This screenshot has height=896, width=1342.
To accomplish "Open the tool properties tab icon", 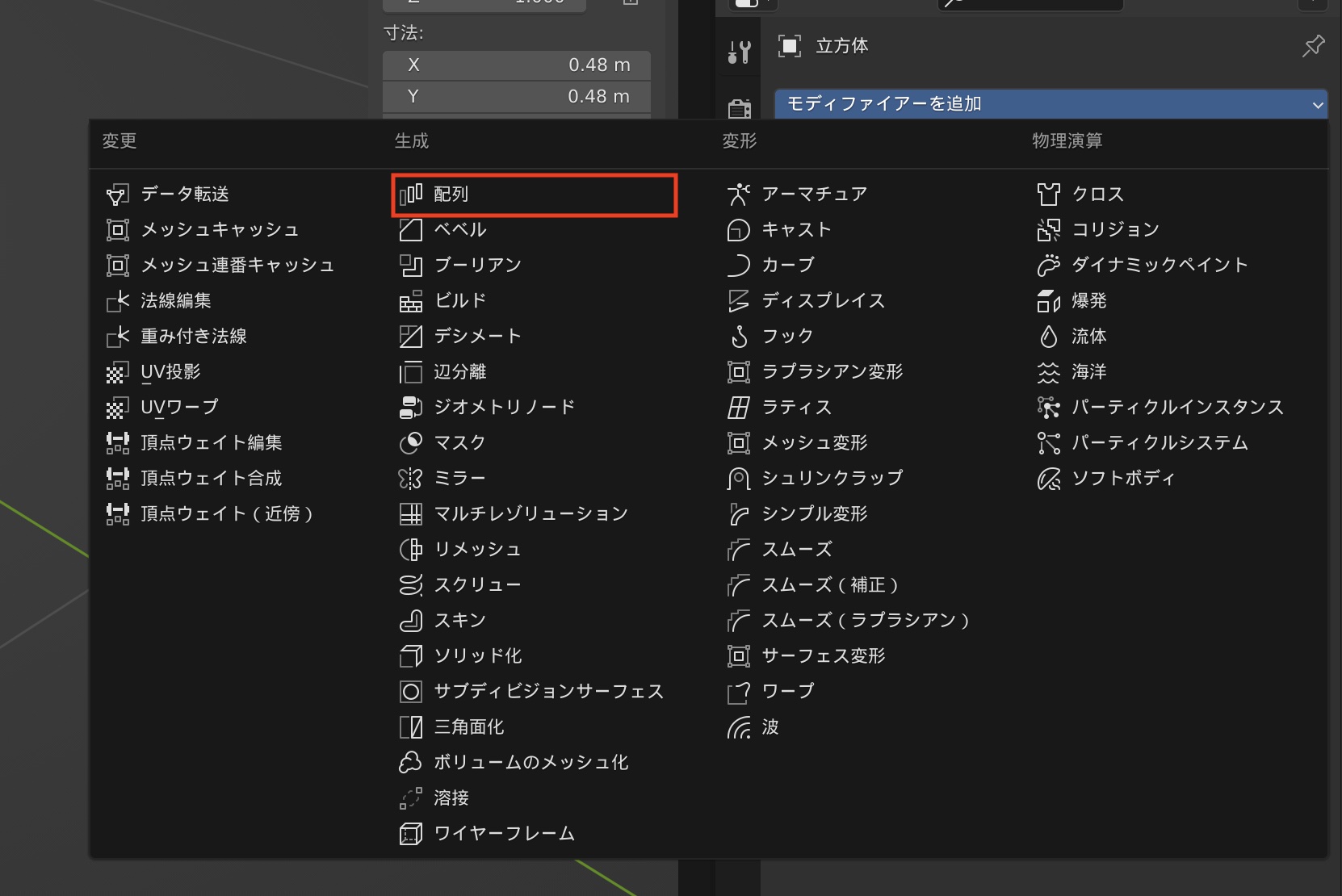I will [x=739, y=52].
